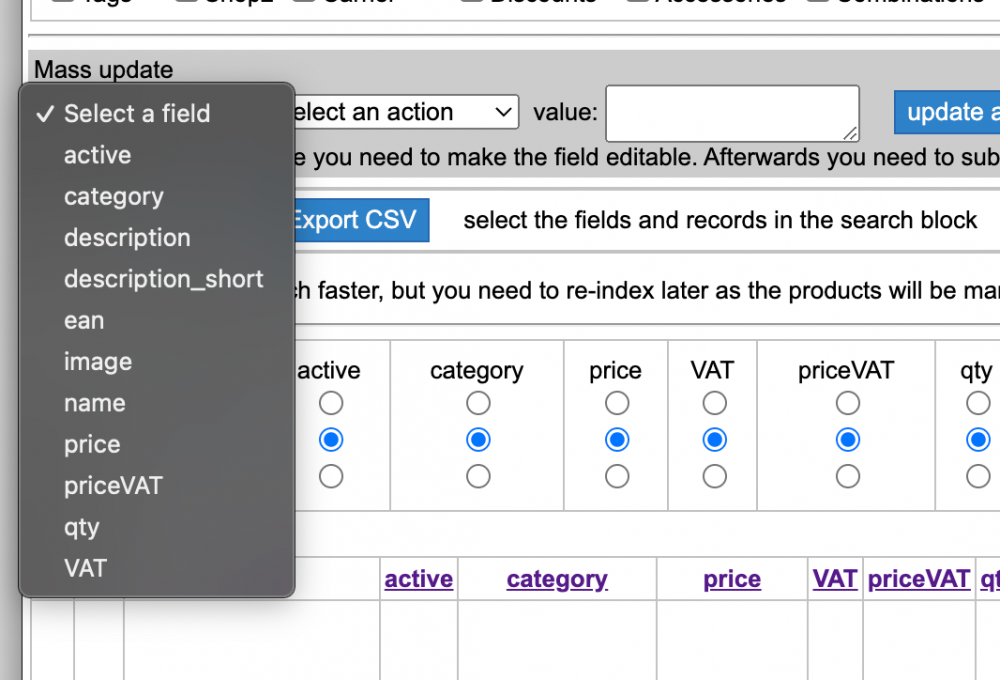
Task: Choose 'active' in the field dropdown list
Action: pyautogui.click(x=97, y=155)
